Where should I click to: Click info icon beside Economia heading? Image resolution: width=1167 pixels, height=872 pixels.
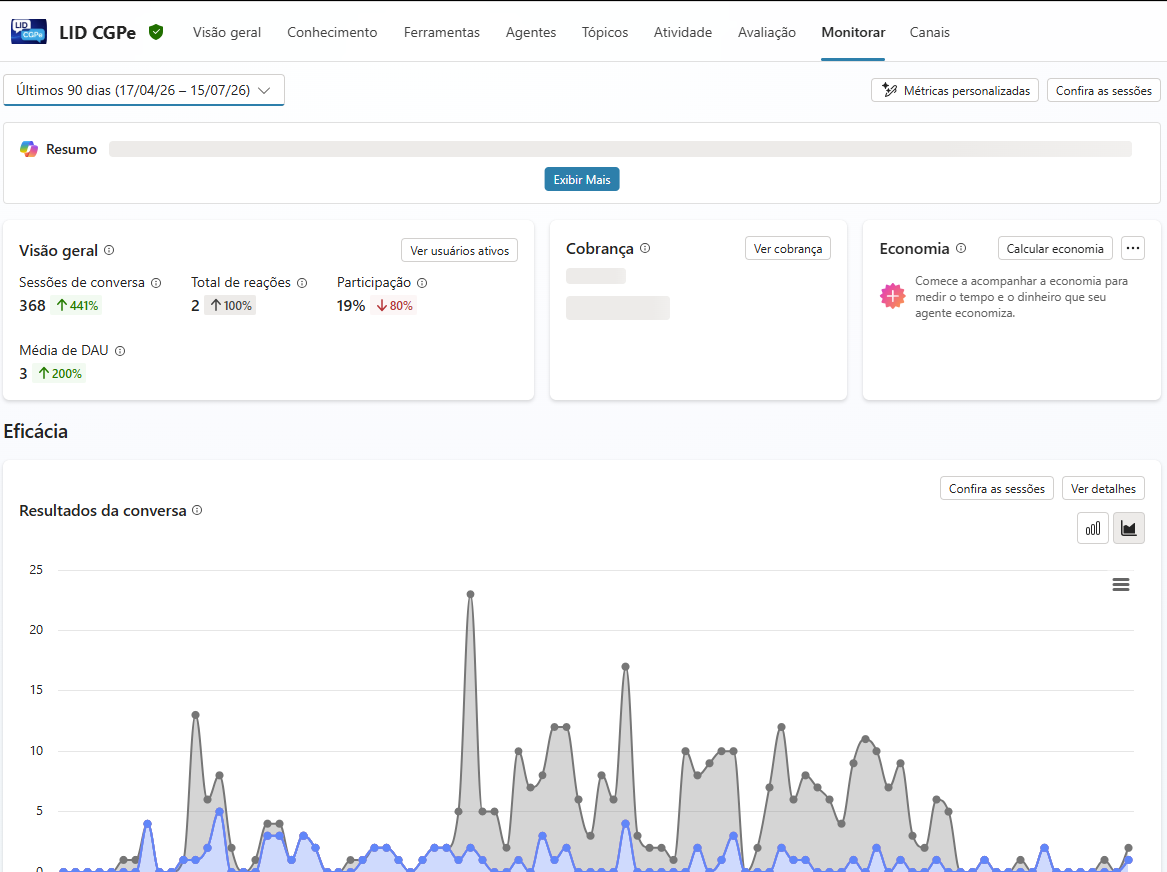pyautogui.click(x=961, y=249)
